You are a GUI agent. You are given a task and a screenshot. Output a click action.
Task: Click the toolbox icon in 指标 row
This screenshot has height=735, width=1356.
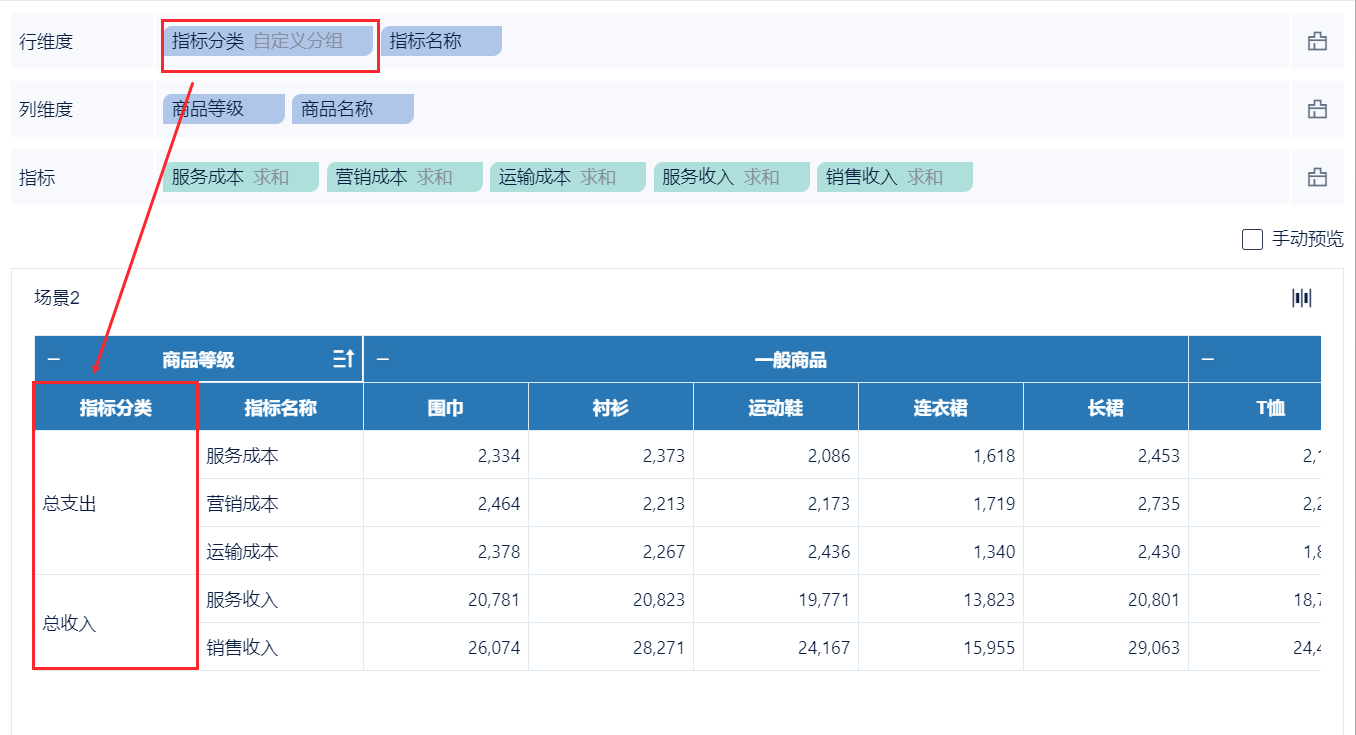pyautogui.click(x=1317, y=177)
